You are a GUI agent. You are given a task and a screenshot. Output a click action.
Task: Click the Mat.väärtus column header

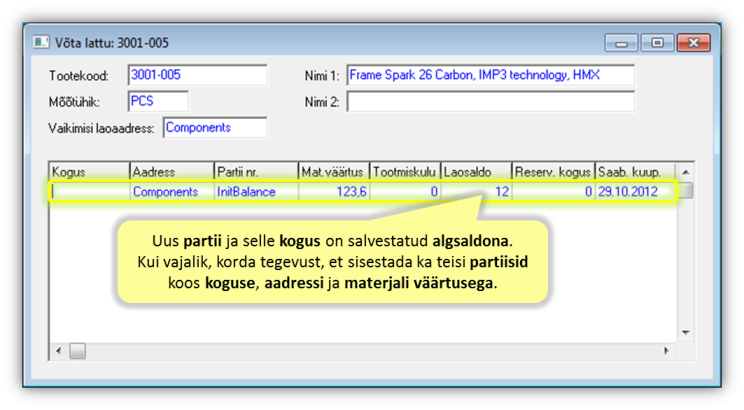pyautogui.click(x=334, y=172)
